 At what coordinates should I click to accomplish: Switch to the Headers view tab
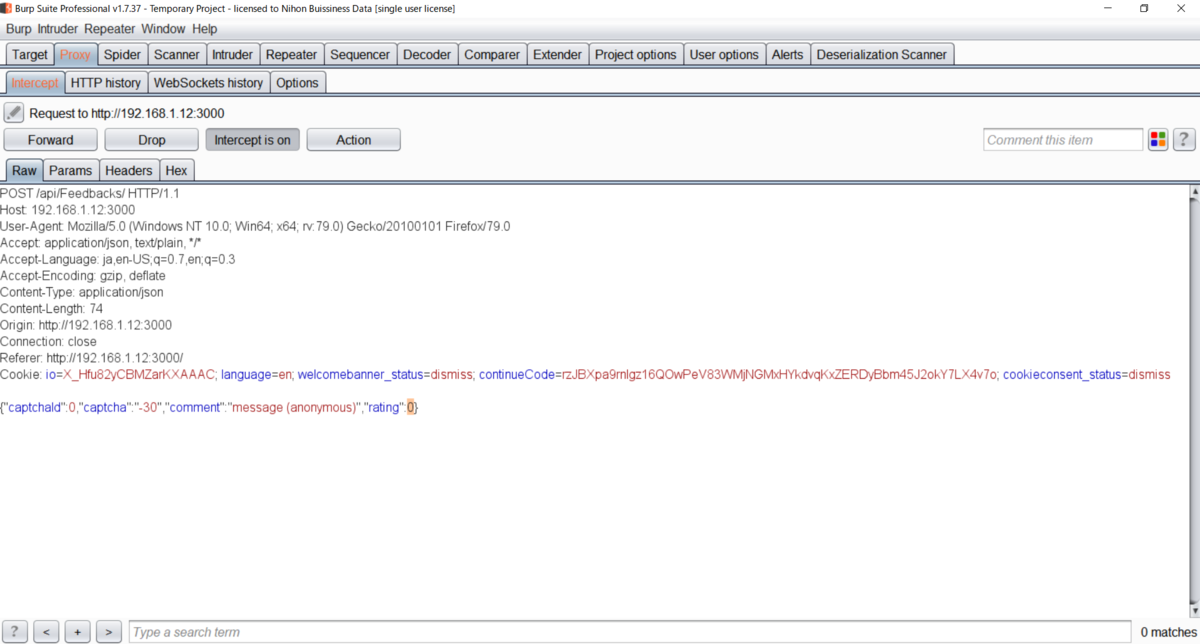click(x=129, y=171)
